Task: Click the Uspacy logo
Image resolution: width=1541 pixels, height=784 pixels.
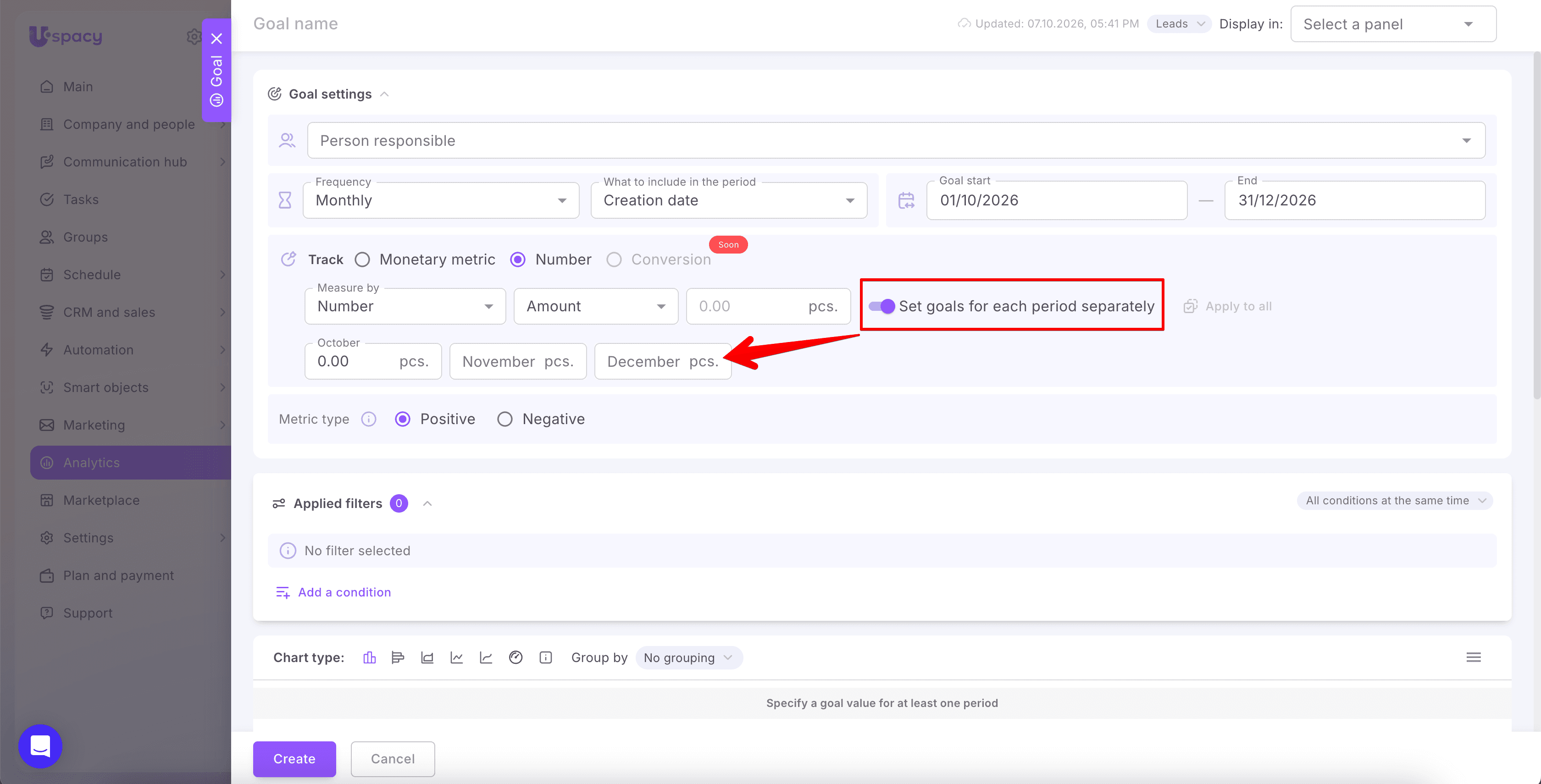Action: (66, 36)
